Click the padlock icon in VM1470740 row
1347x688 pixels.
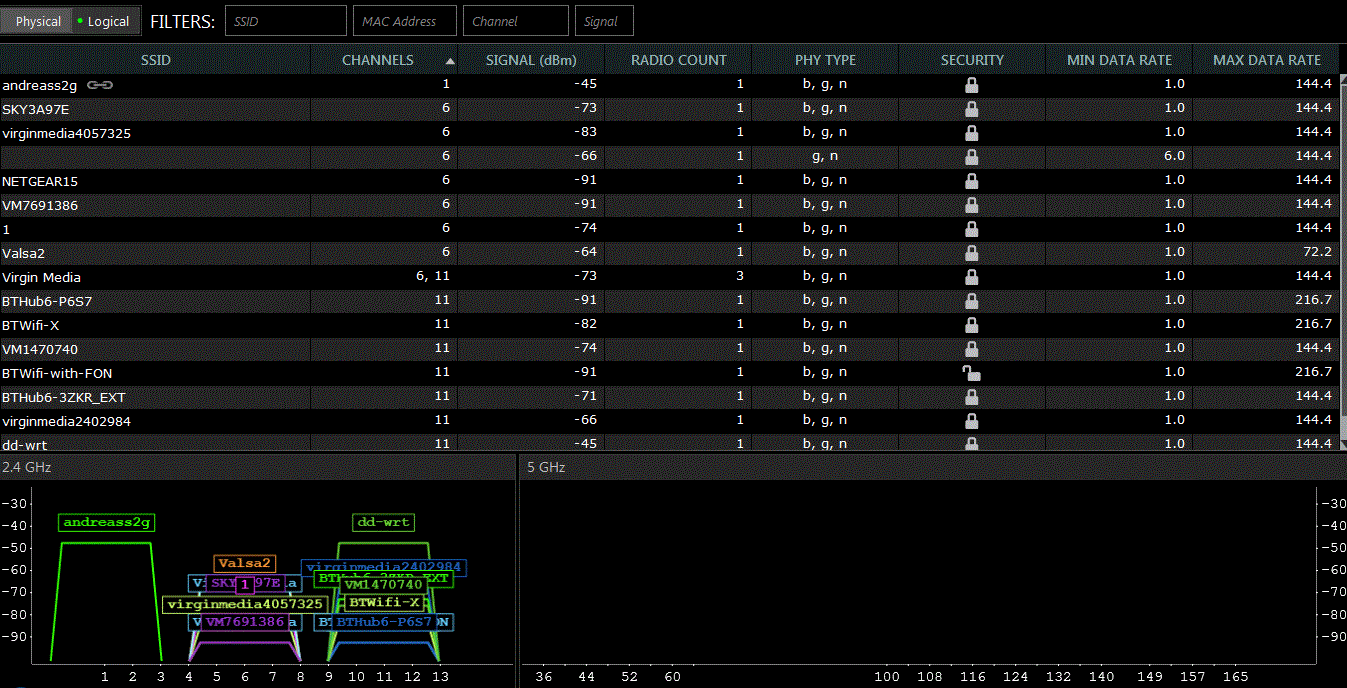pos(971,349)
